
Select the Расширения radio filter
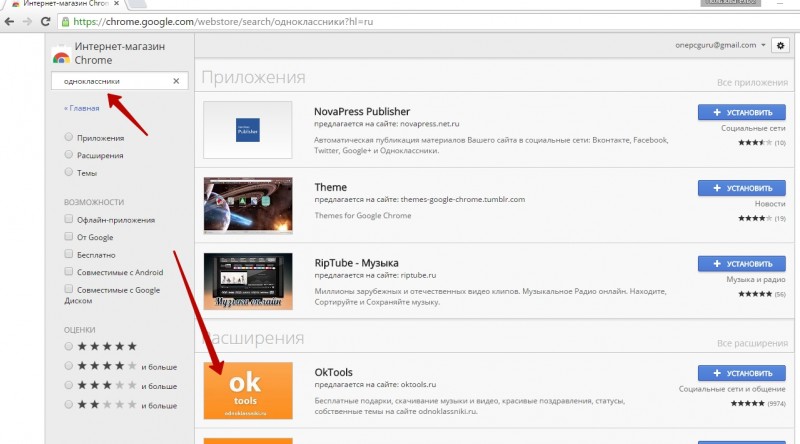(x=68, y=154)
